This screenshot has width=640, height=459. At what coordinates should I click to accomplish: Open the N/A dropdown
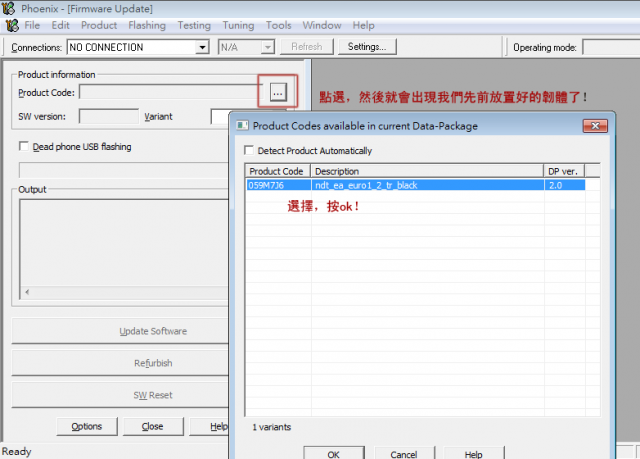point(267,47)
